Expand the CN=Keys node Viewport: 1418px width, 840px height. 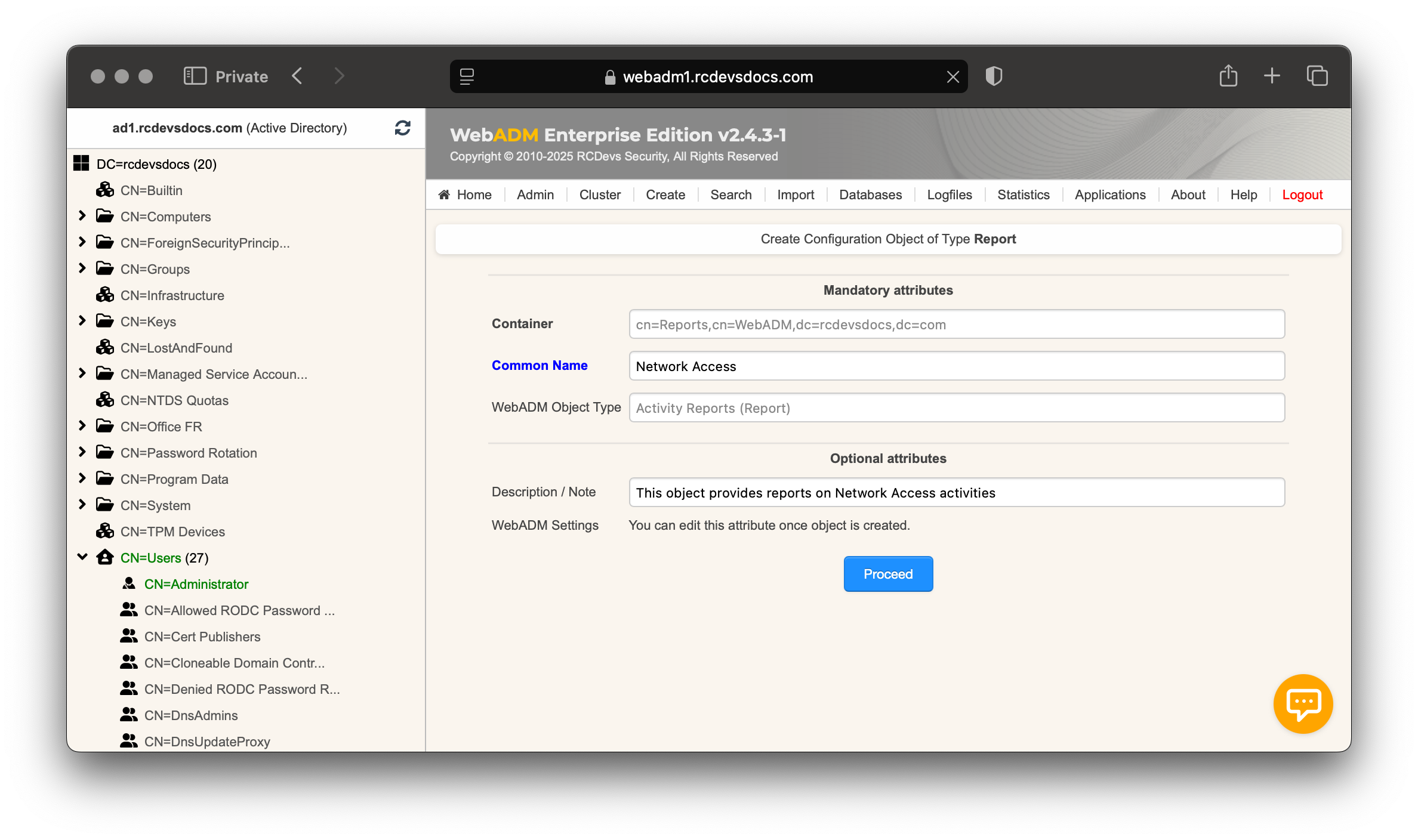click(82, 321)
